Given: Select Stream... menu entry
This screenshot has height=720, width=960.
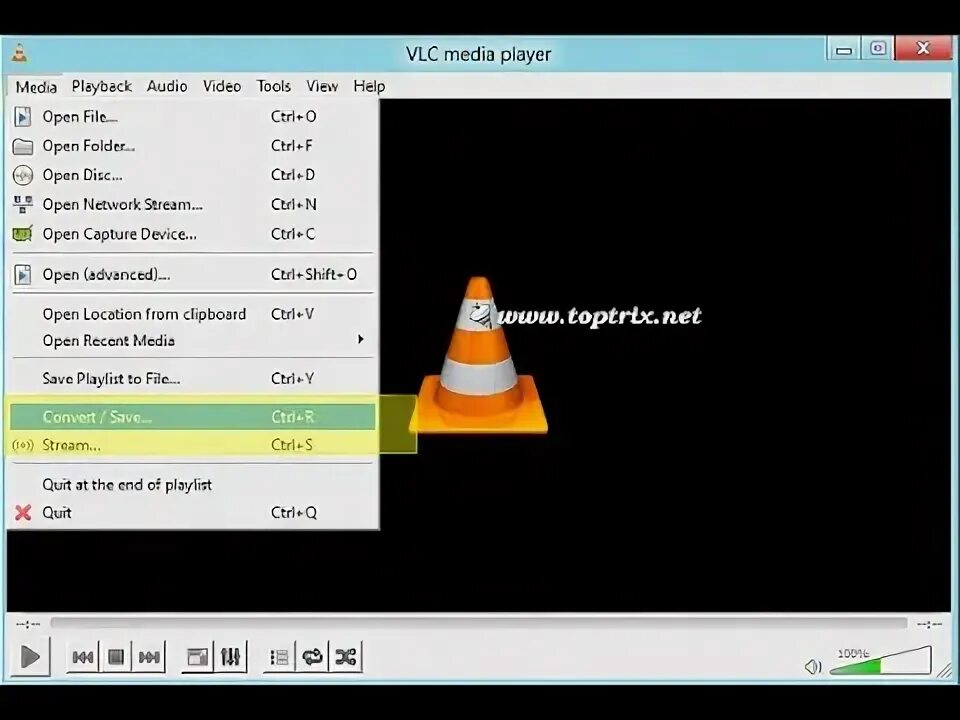Looking at the screenshot, I should pyautogui.click(x=193, y=445).
